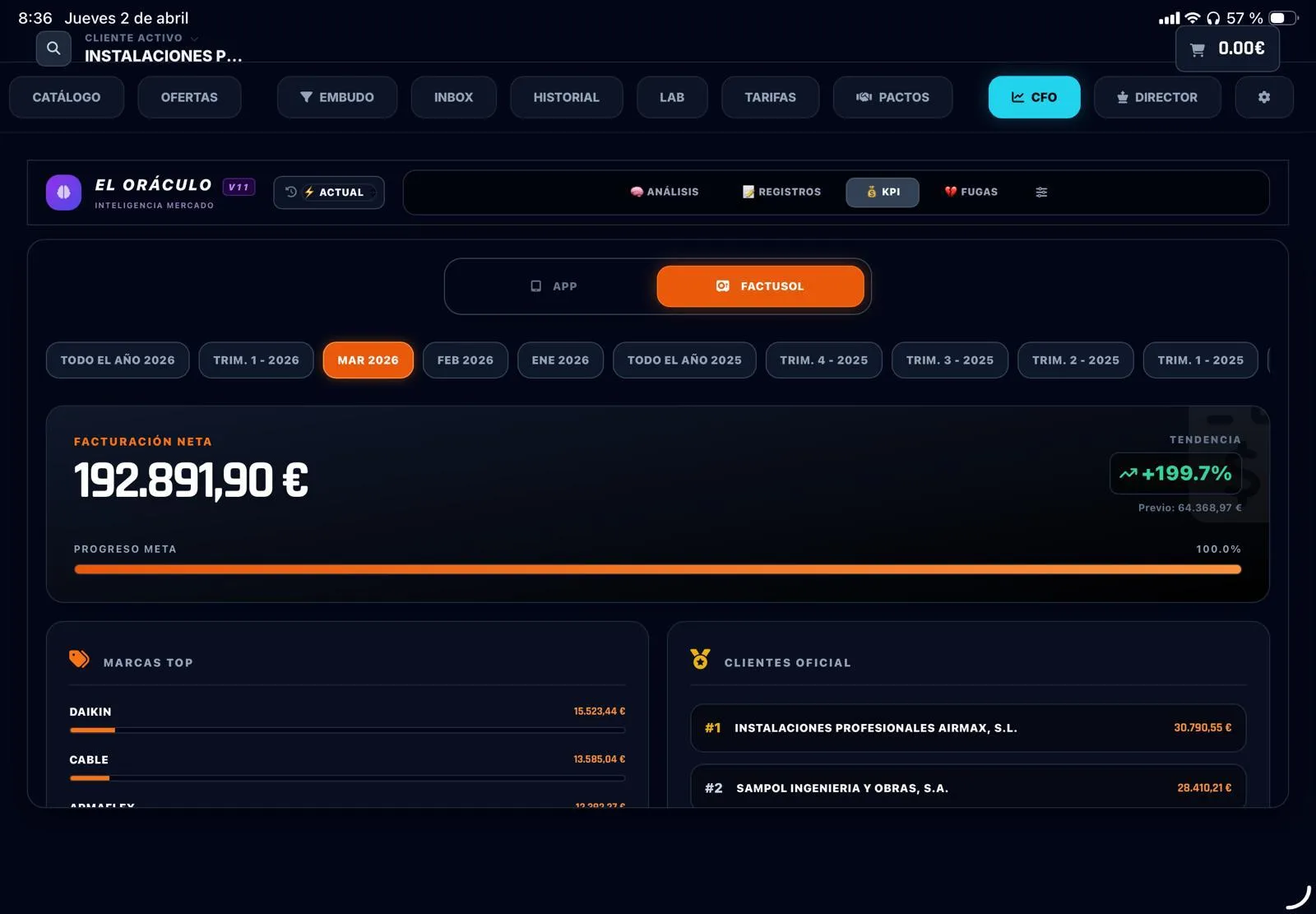Check the headphones status icon
Screen dimensions: 1316x914
click(x=1213, y=18)
